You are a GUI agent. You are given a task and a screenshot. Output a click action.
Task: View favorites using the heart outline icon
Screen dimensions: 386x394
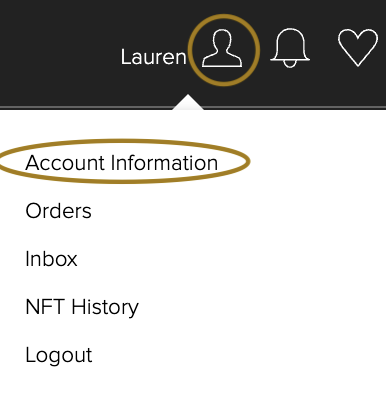pyautogui.click(x=358, y=48)
